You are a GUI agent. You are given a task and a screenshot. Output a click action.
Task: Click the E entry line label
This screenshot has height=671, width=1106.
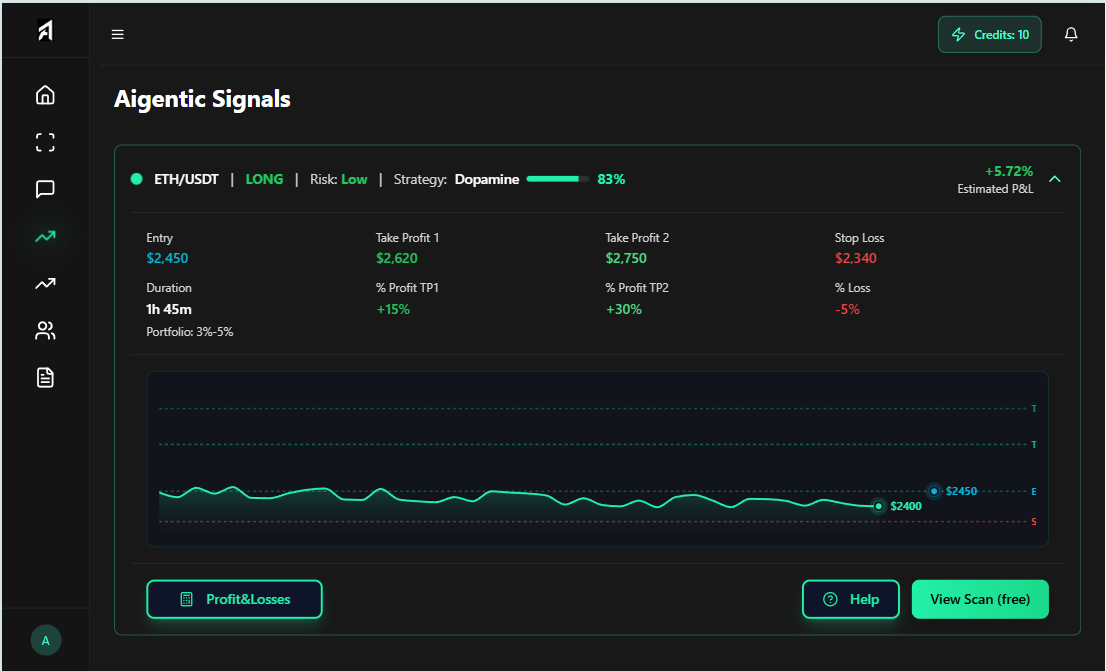coord(1034,491)
